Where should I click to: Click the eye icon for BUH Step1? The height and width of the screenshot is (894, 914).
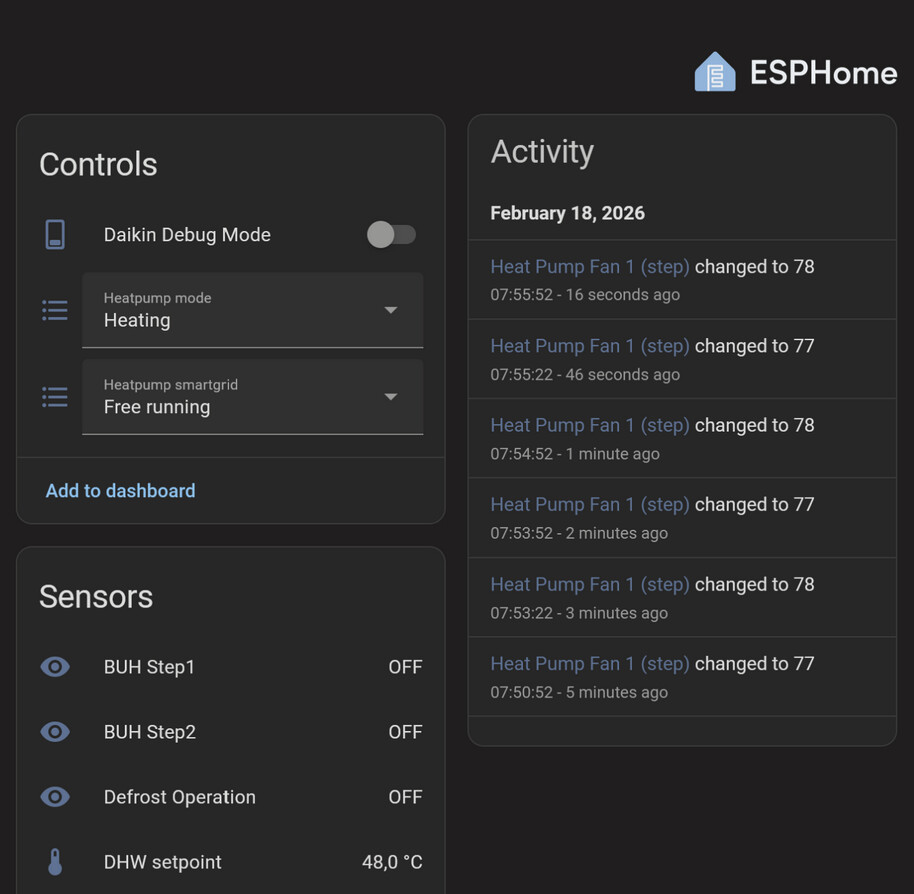pos(55,667)
